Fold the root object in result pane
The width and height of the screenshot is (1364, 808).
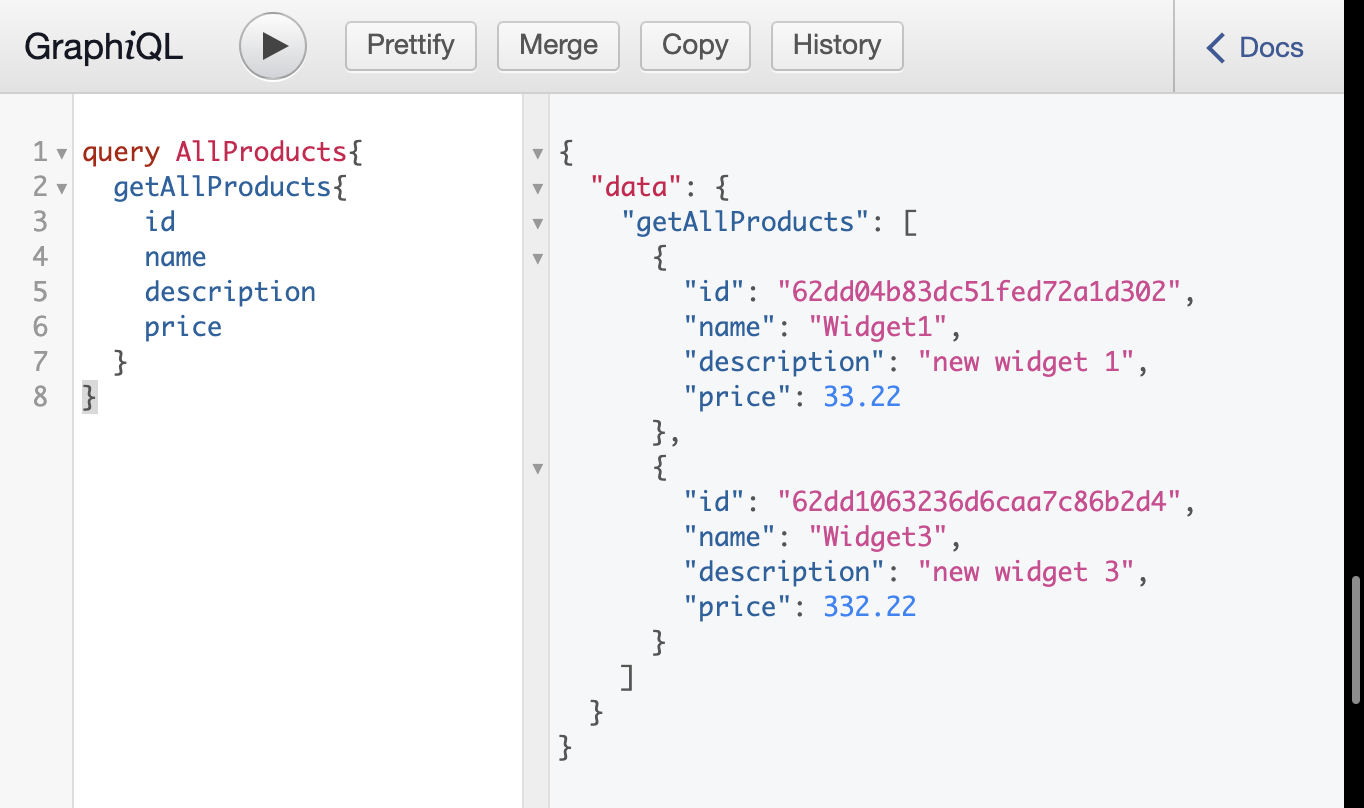pyautogui.click(x=538, y=154)
